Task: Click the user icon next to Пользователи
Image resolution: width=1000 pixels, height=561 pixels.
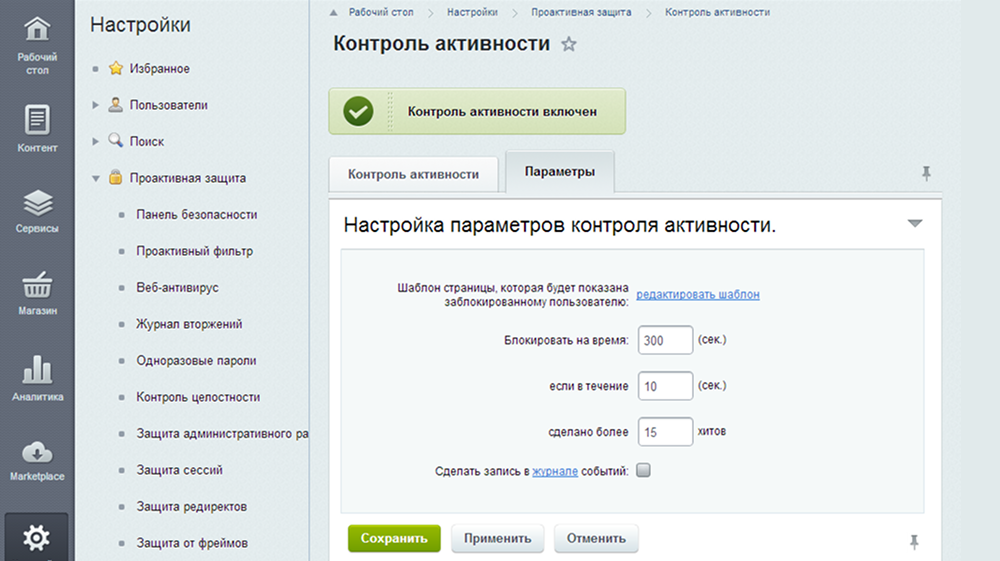Action: click(x=115, y=105)
